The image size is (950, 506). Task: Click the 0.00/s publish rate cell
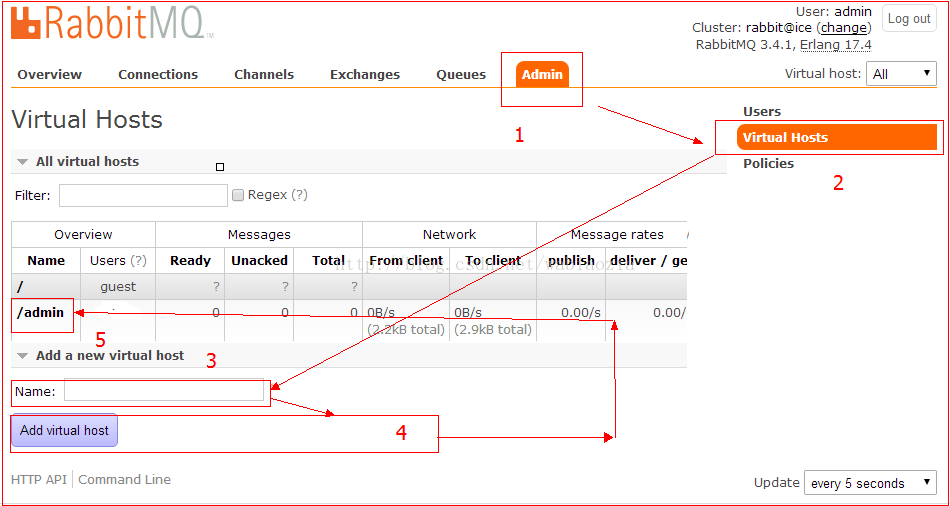[x=571, y=321]
